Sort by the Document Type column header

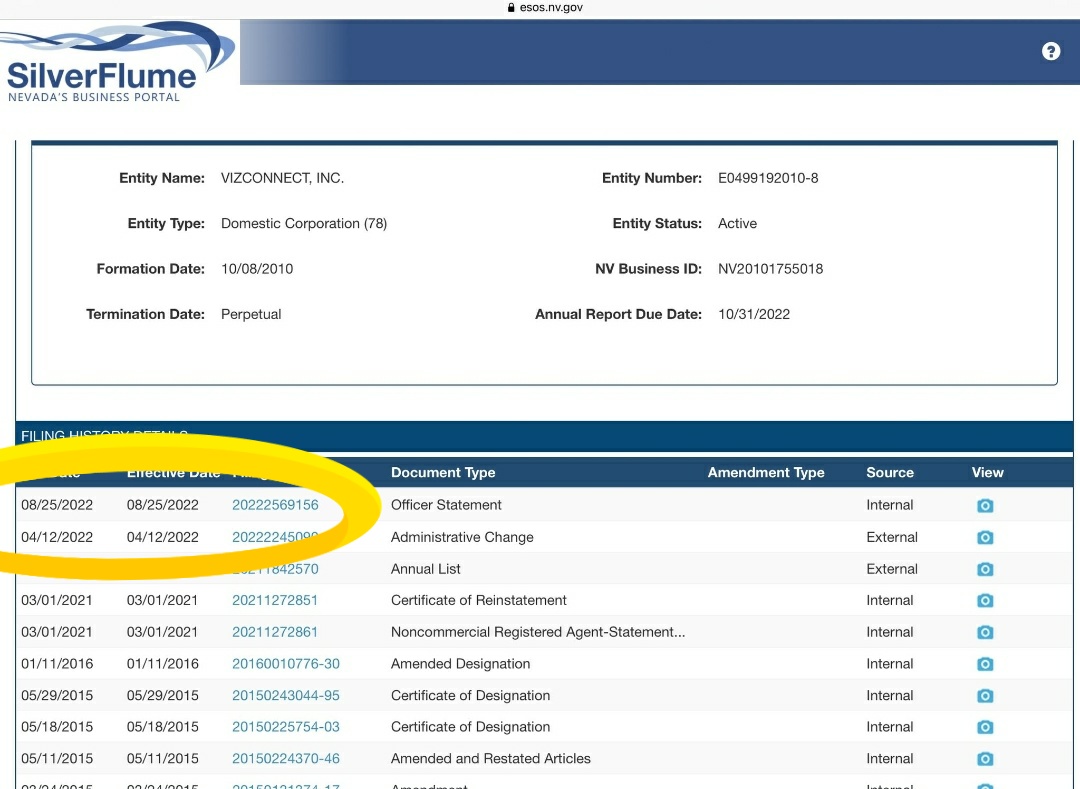point(443,472)
